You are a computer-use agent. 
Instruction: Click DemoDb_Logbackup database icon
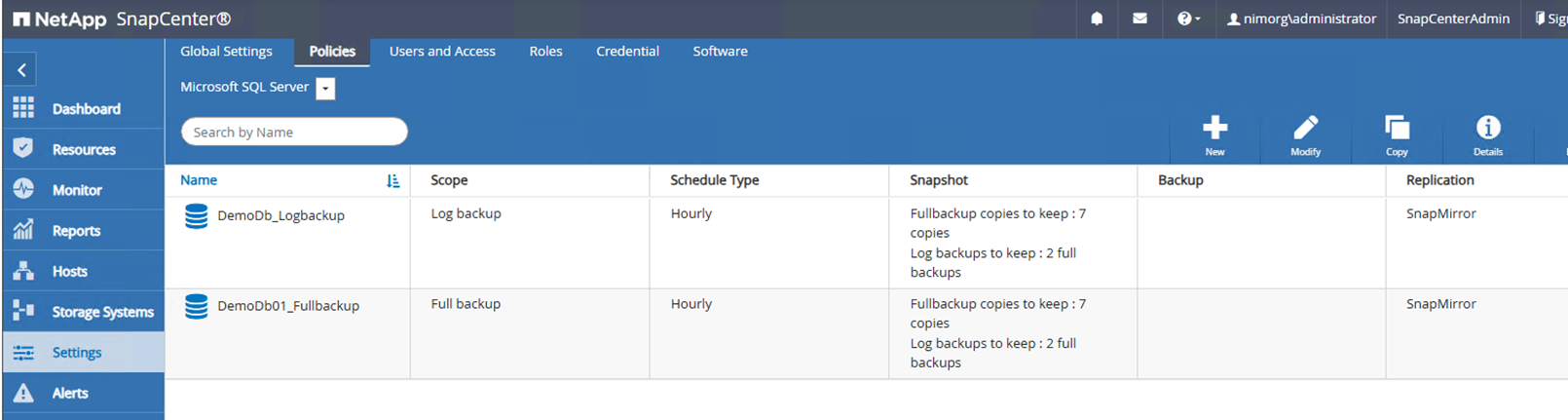click(x=197, y=216)
